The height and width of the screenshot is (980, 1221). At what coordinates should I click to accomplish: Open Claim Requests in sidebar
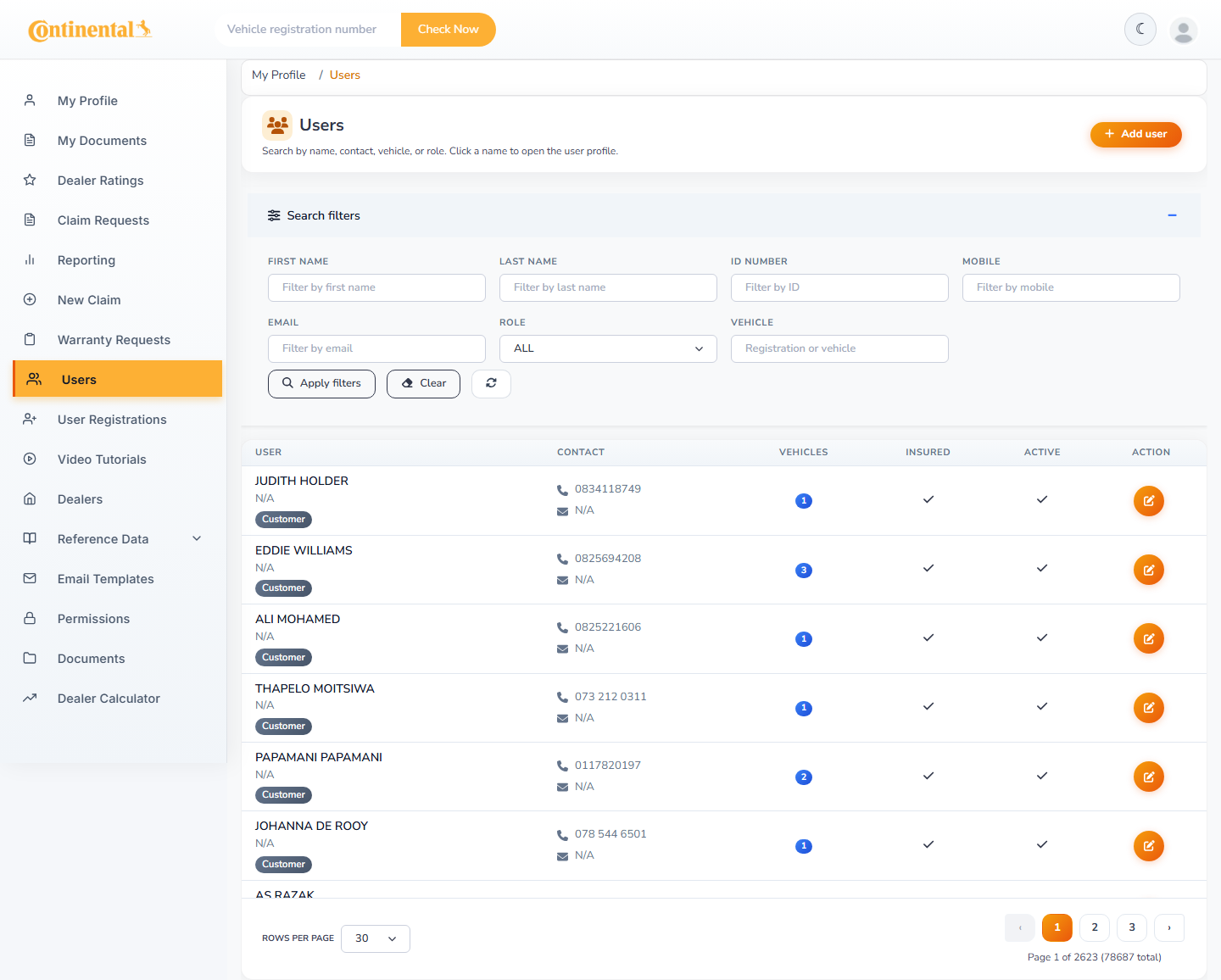click(117, 220)
